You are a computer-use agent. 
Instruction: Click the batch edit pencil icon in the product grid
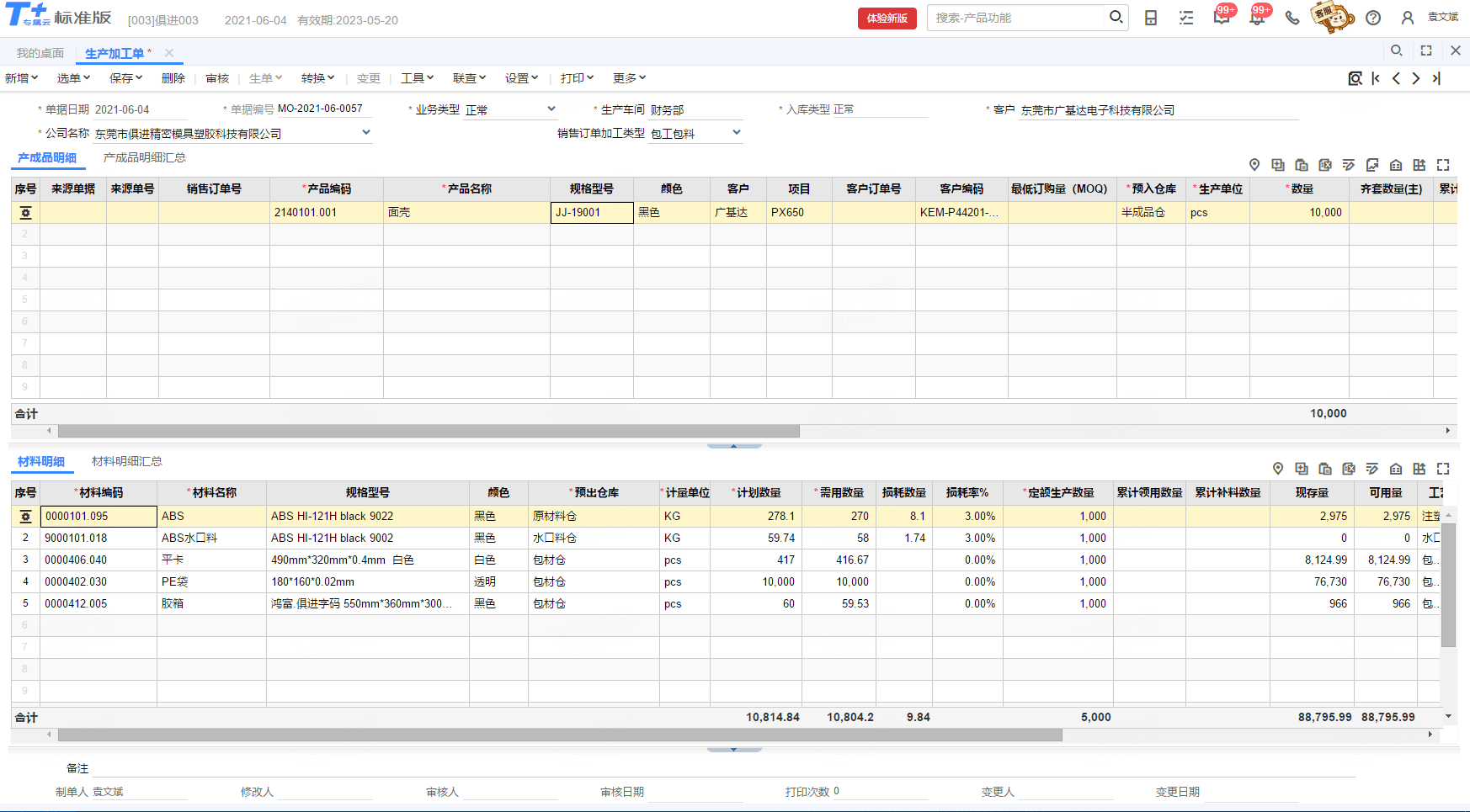tap(1349, 165)
